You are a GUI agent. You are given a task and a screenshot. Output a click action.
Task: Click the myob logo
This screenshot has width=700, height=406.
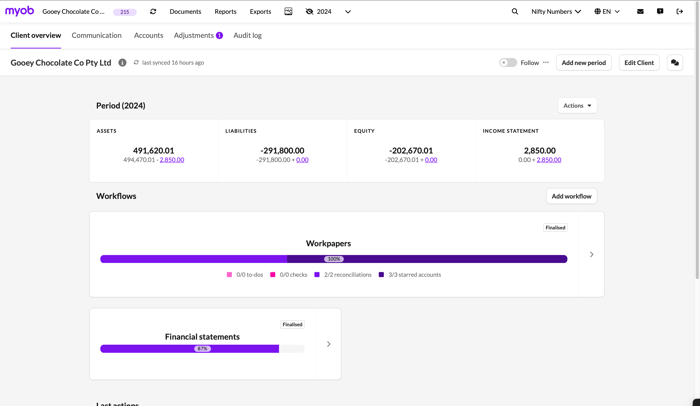[x=19, y=11]
